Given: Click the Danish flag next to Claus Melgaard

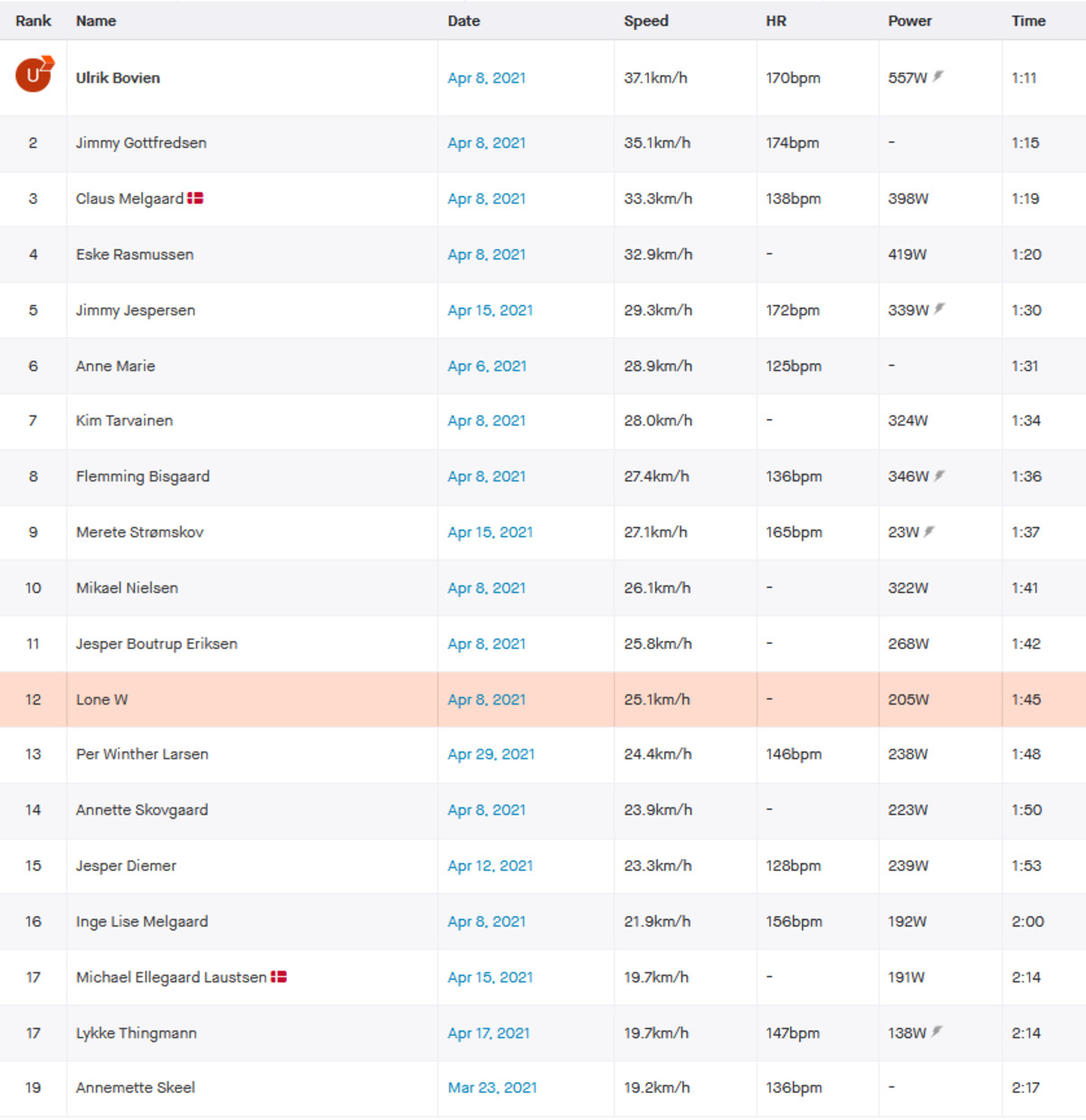Looking at the screenshot, I should coord(195,197).
